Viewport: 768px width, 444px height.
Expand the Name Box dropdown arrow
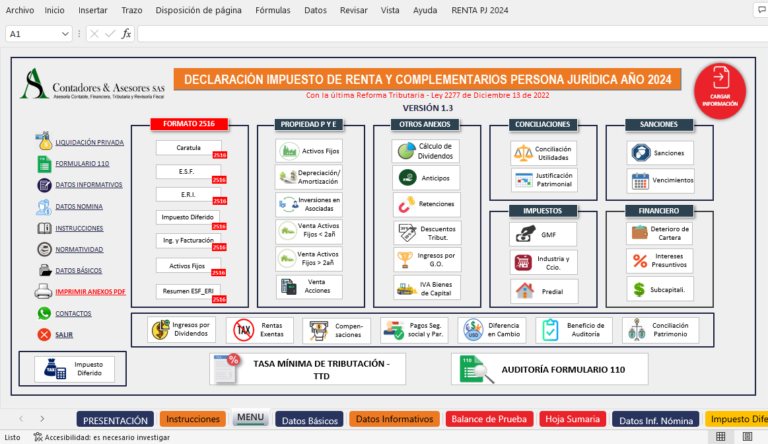click(x=65, y=34)
